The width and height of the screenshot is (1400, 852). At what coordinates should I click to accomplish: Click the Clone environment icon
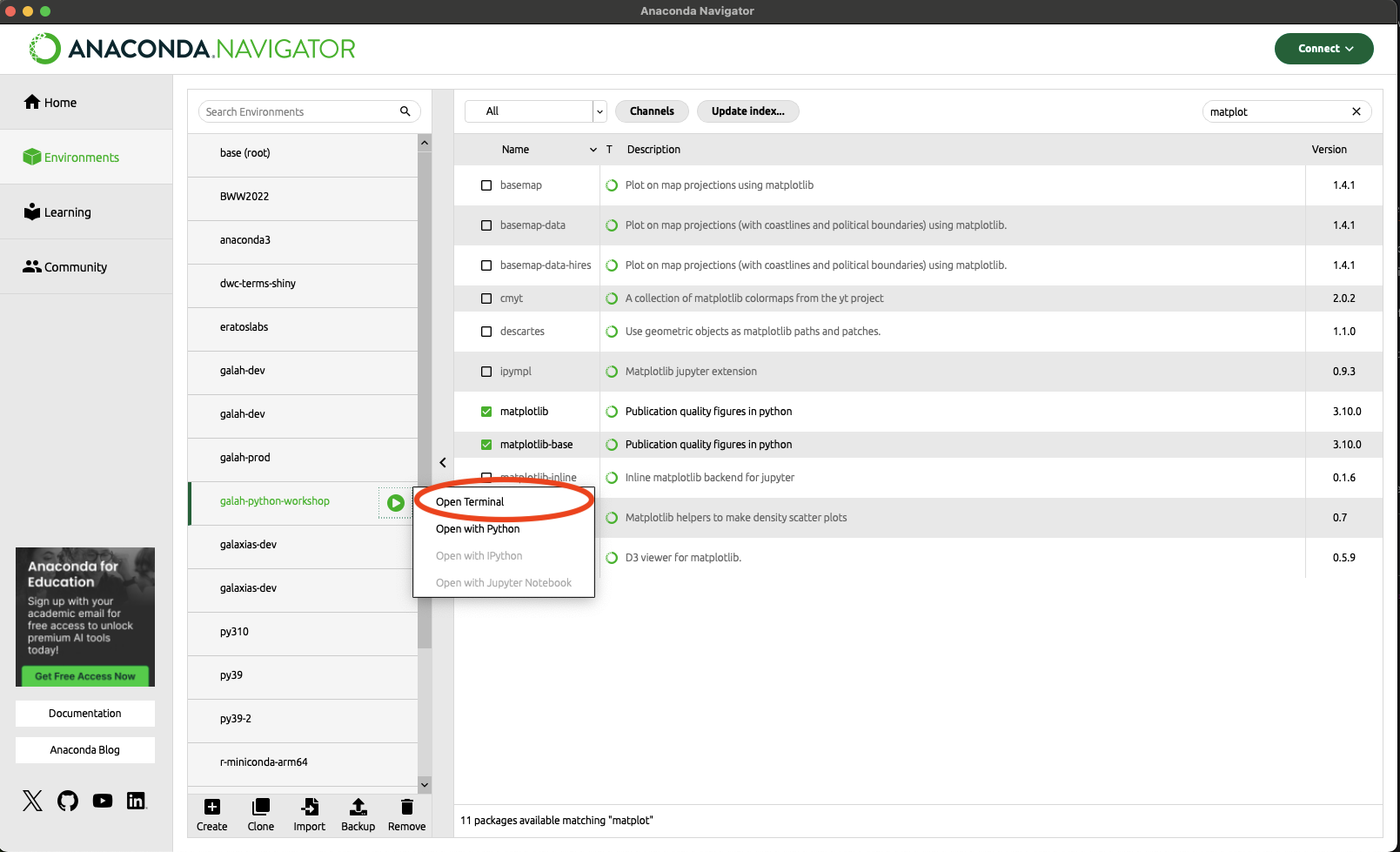260,808
